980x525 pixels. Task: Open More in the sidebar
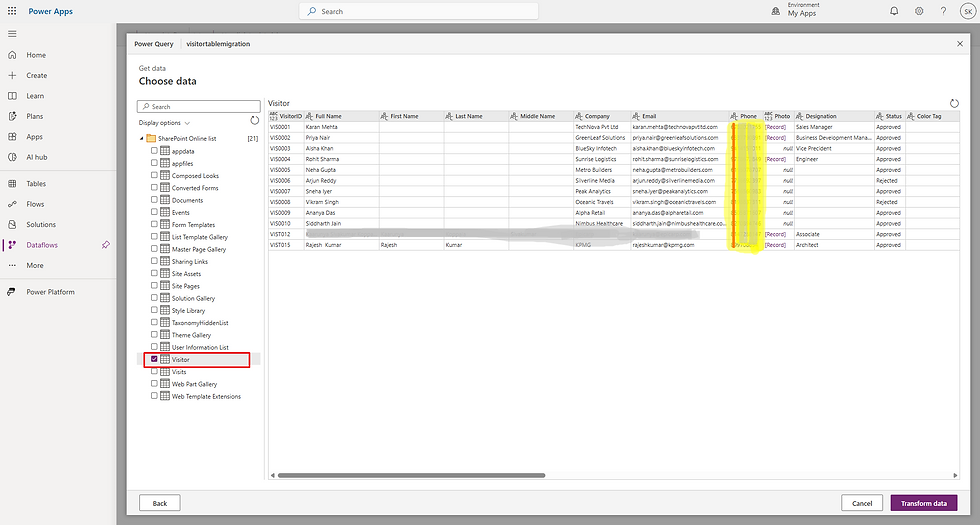coord(35,266)
